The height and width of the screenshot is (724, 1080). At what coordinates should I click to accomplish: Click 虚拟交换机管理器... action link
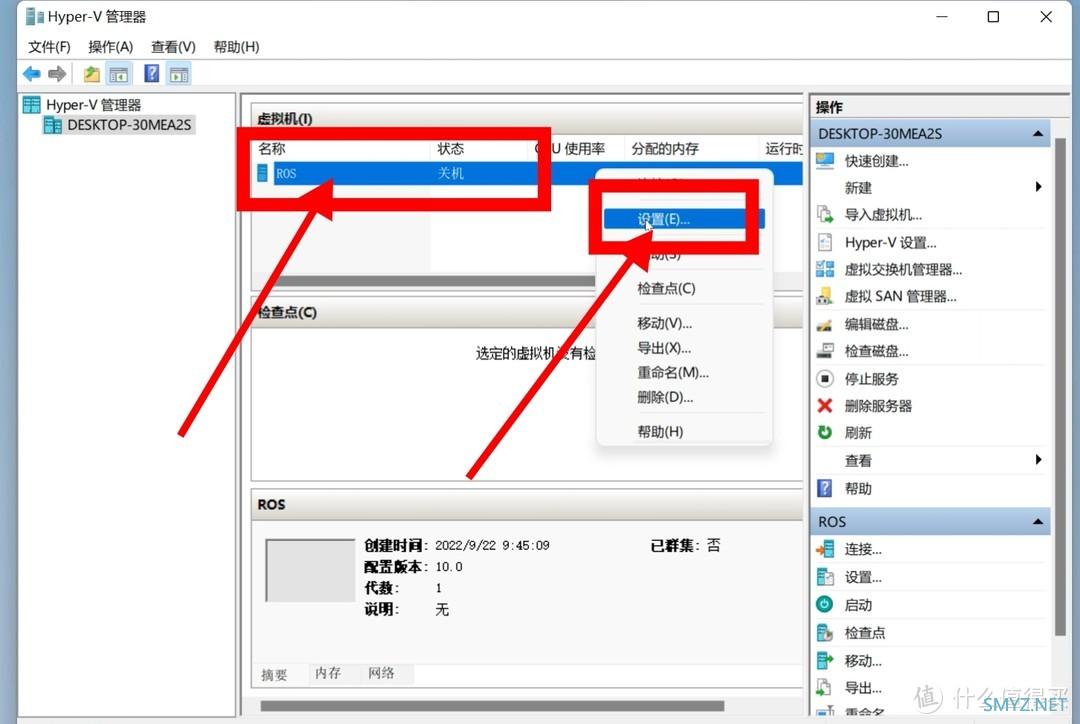[x=903, y=269]
